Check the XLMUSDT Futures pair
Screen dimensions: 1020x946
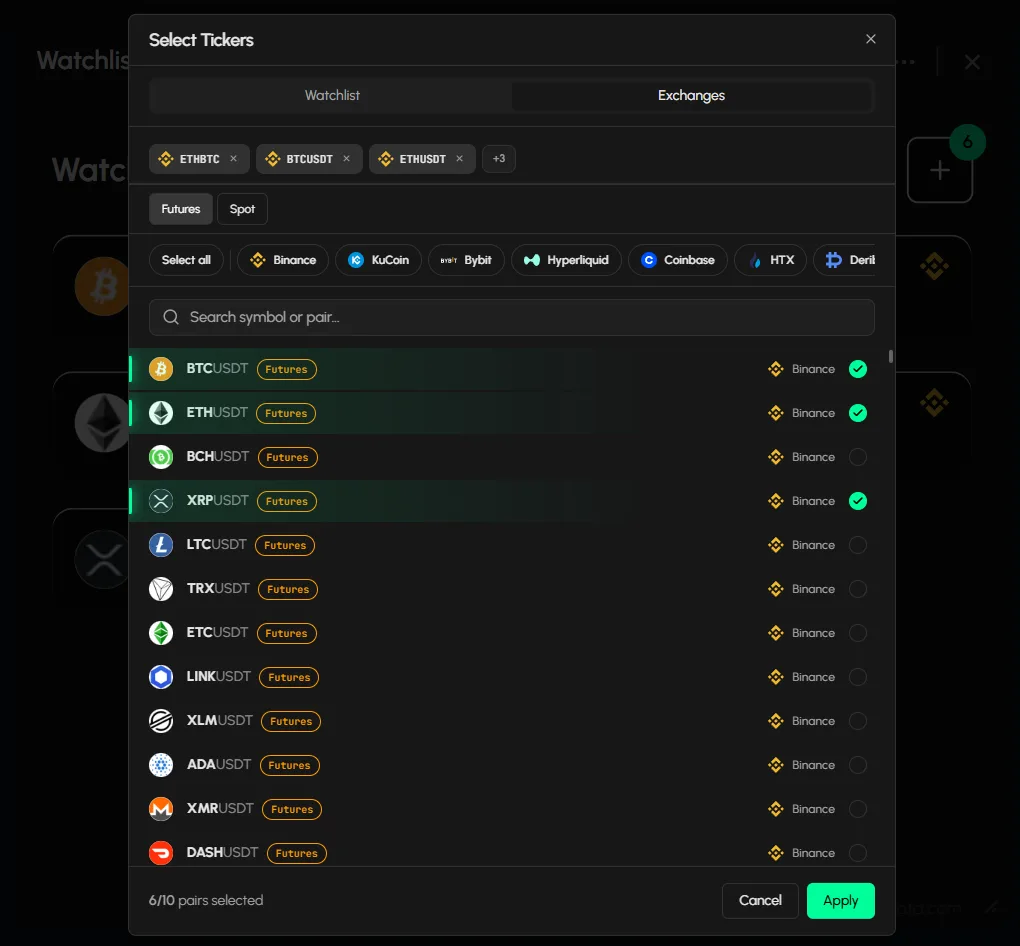click(858, 721)
